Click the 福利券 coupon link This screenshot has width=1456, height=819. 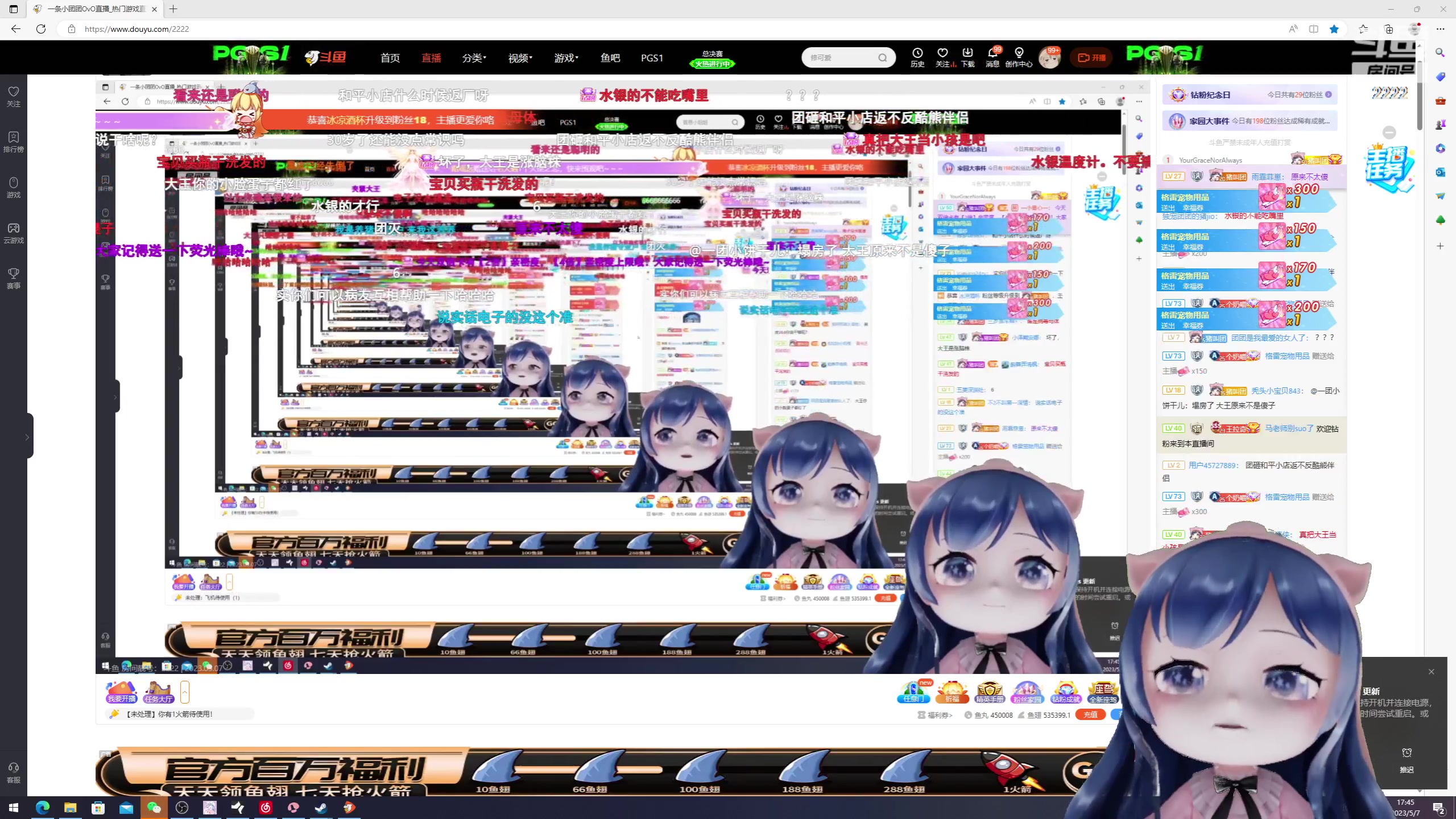point(936,715)
